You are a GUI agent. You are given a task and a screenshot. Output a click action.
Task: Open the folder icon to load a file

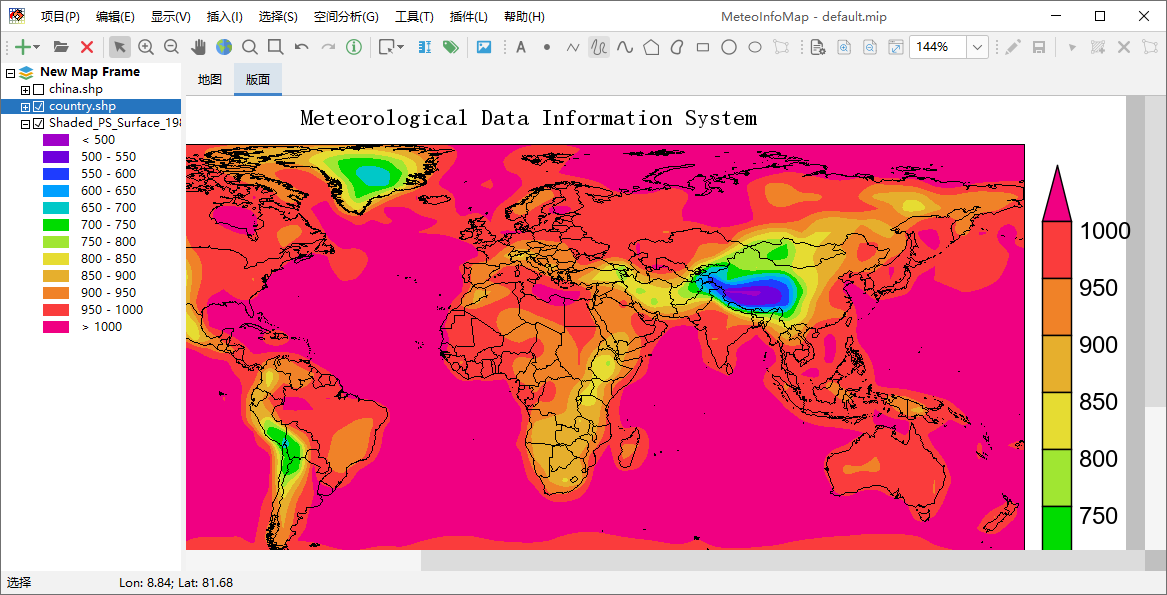pyautogui.click(x=61, y=47)
